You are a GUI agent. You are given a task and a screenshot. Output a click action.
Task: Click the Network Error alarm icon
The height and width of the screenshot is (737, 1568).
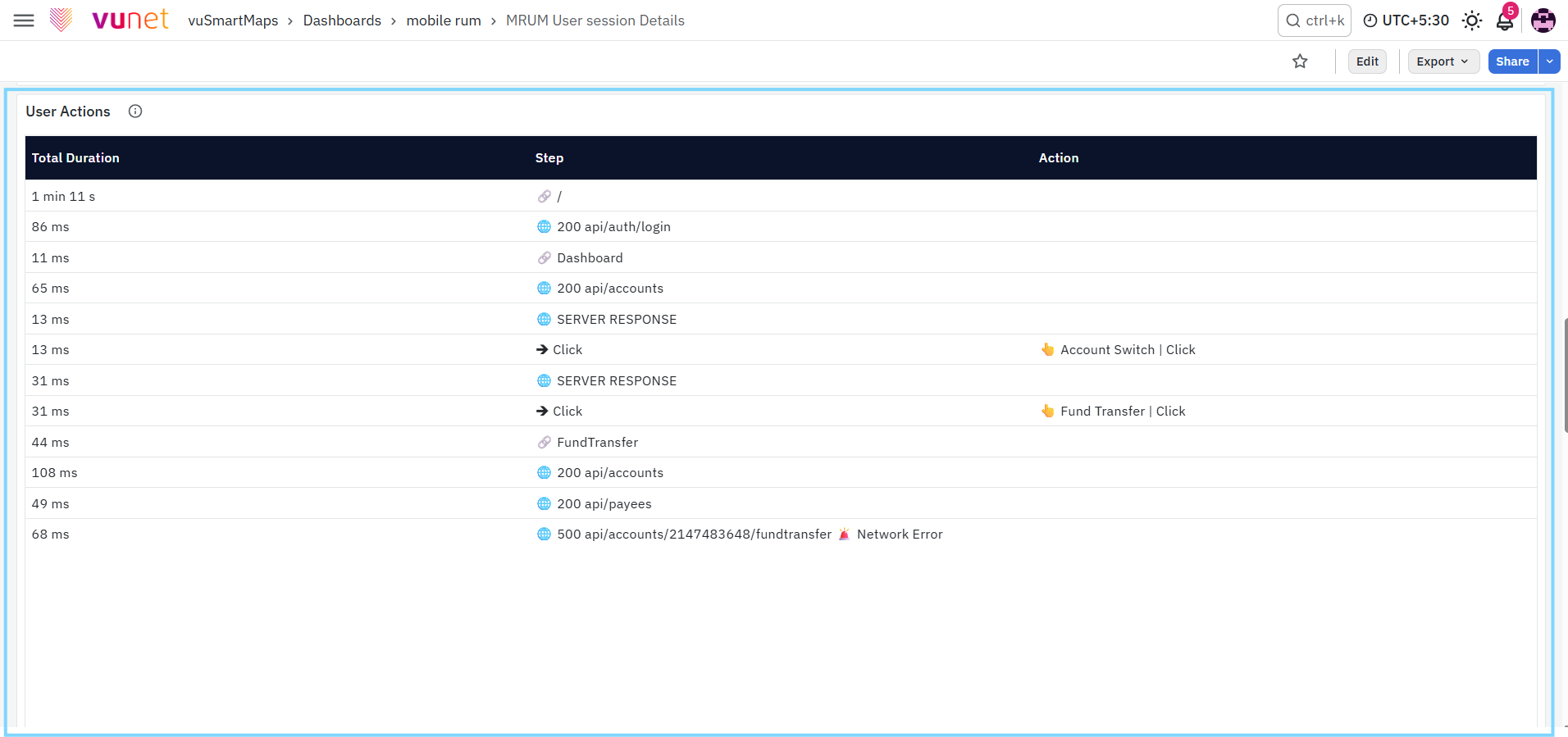tap(844, 535)
